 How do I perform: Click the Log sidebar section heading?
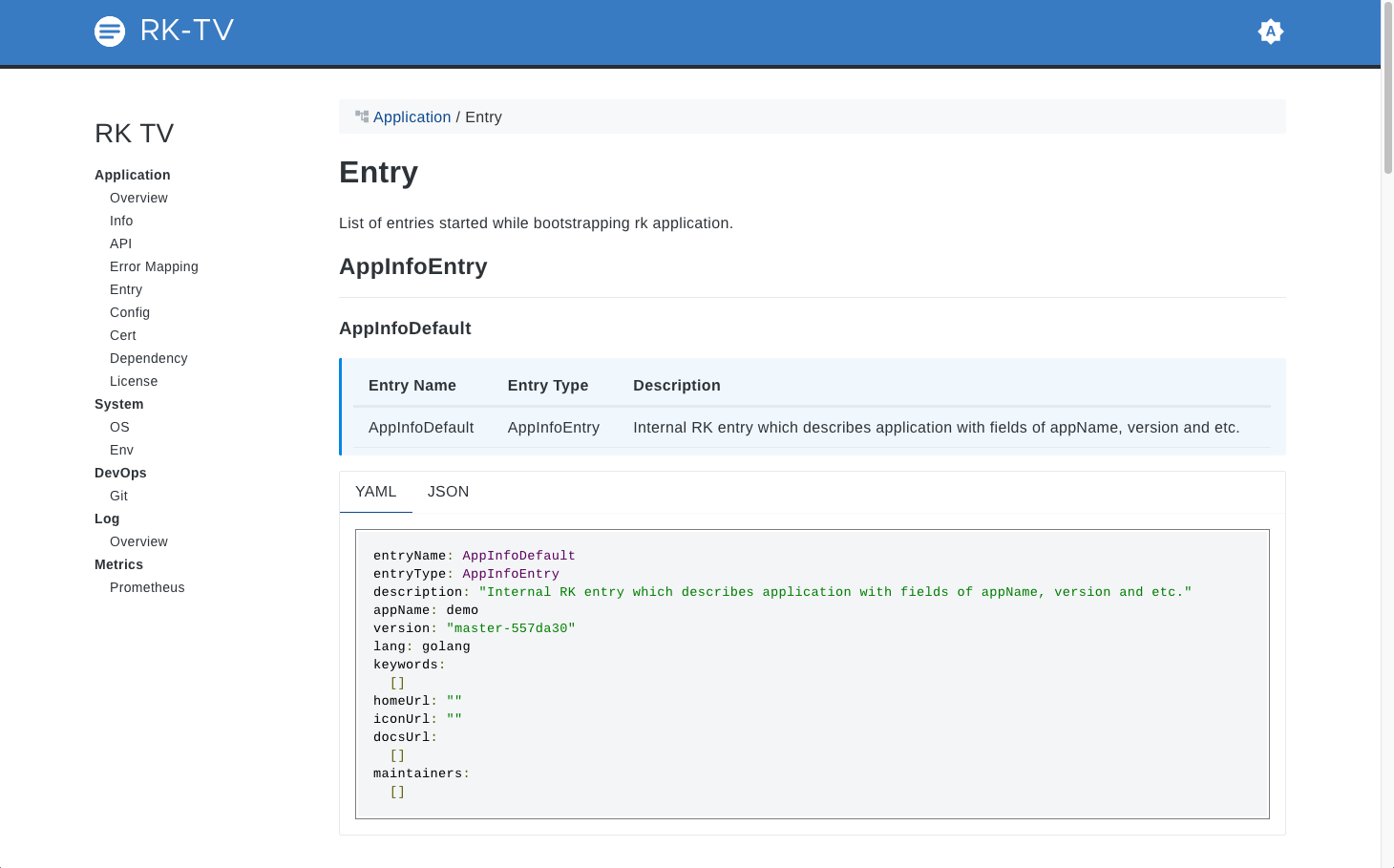pos(107,519)
